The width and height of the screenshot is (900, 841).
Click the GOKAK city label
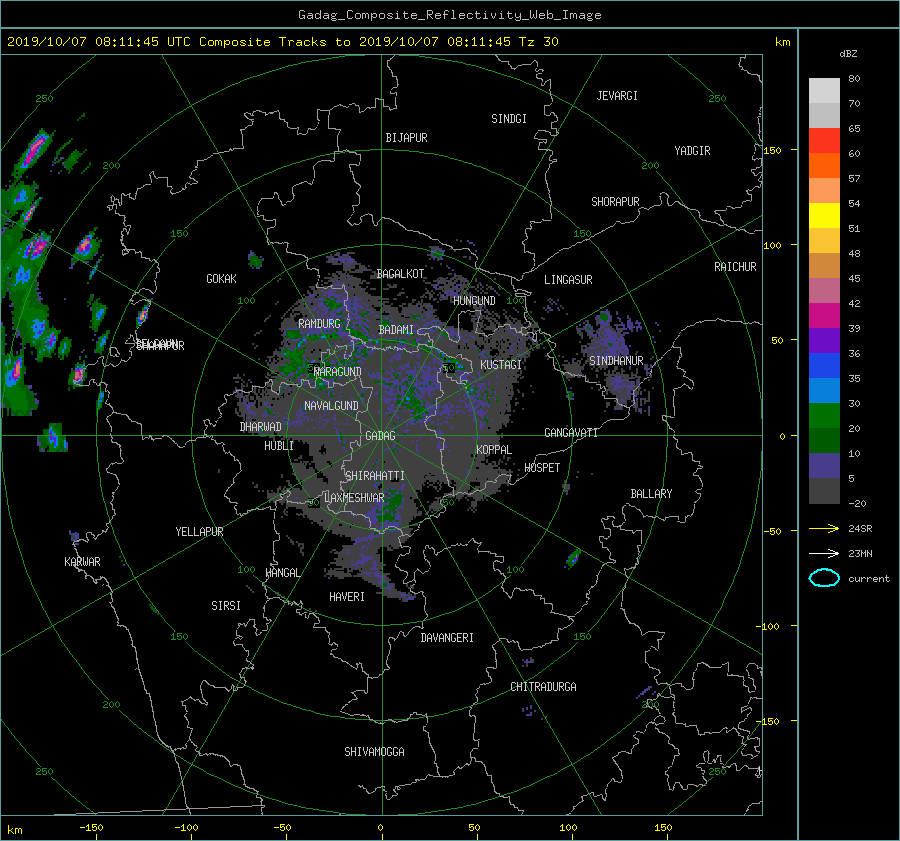[x=221, y=278]
